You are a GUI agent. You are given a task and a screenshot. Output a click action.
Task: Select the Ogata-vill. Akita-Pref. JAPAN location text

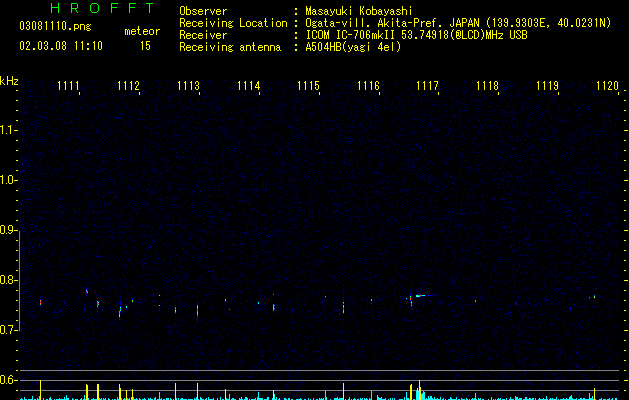coord(458,23)
